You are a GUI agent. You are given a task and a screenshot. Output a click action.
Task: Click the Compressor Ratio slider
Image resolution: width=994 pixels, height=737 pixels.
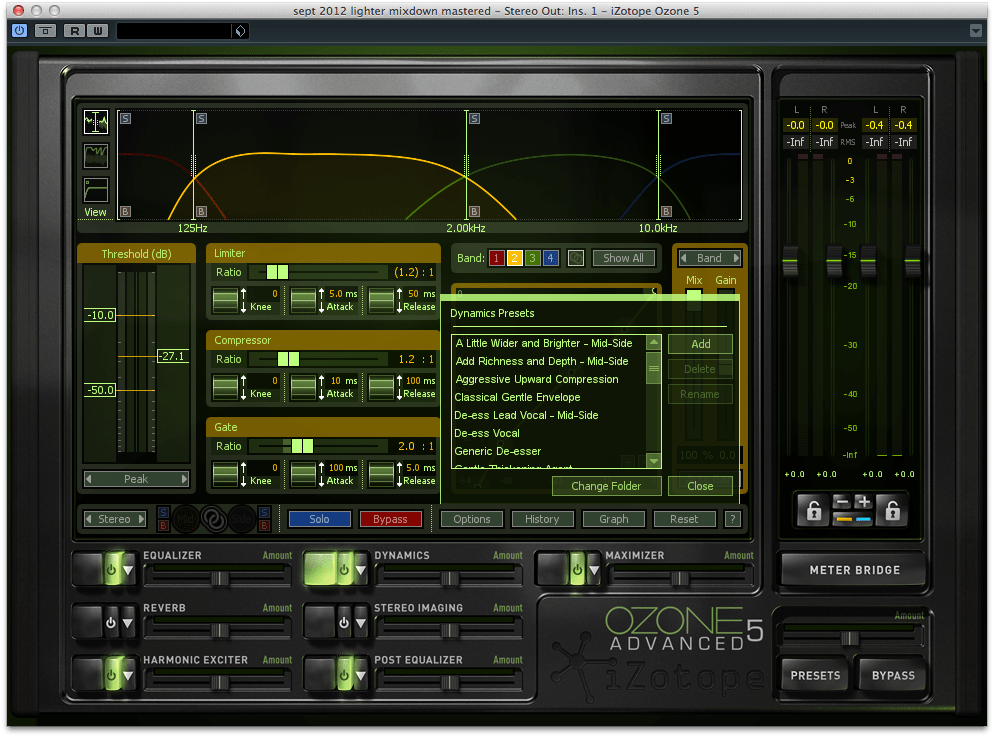[x=318, y=359]
